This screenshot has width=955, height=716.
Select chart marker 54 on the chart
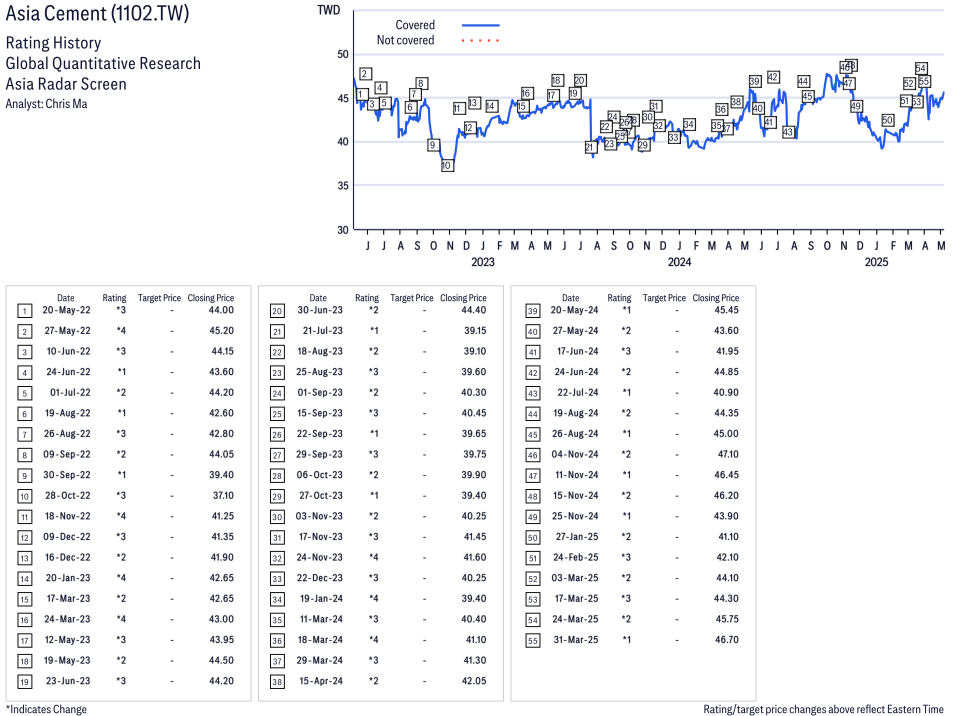(921, 68)
